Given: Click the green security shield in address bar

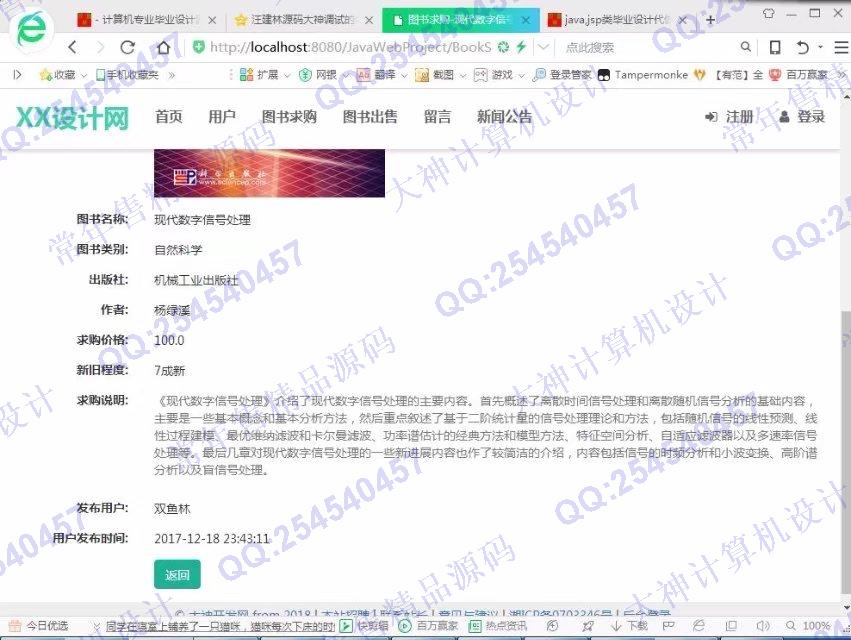Looking at the screenshot, I should [x=199, y=47].
